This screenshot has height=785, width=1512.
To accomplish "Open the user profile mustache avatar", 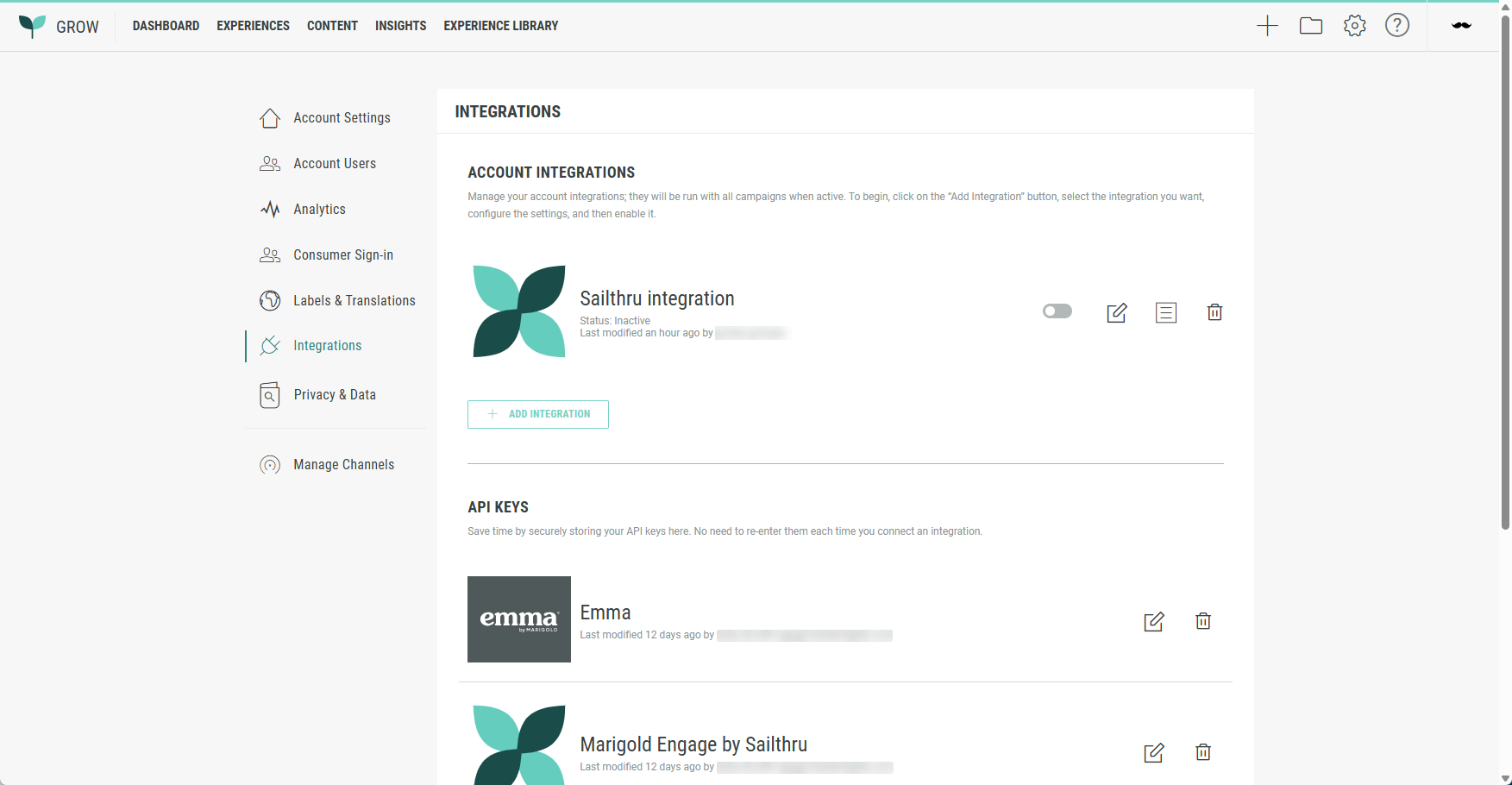I will point(1461,26).
